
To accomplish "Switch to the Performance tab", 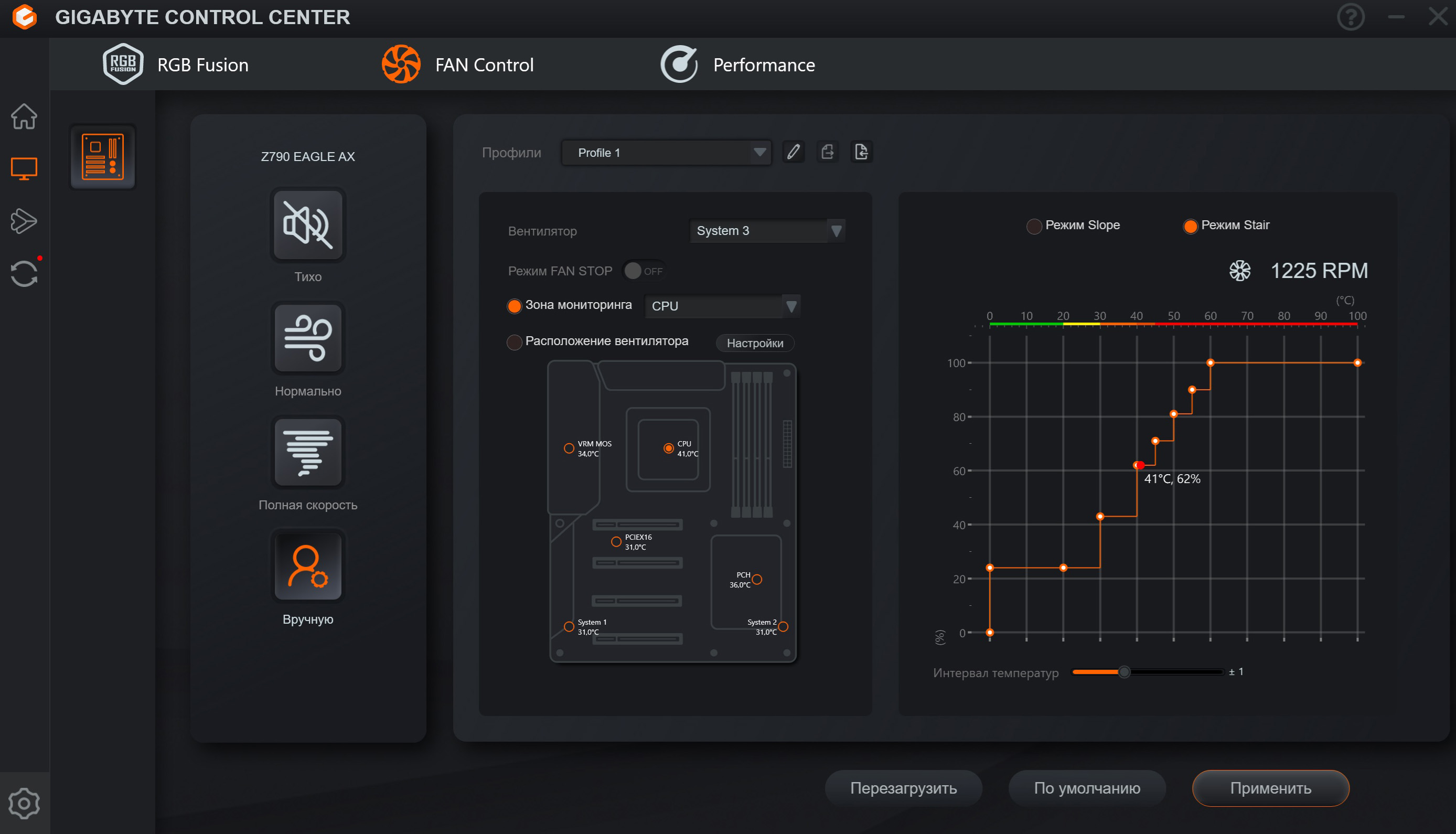I will tap(738, 65).
